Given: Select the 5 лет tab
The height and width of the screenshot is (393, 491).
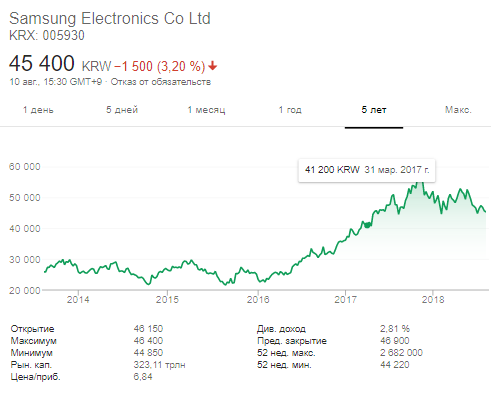Looking at the screenshot, I should (374, 110).
